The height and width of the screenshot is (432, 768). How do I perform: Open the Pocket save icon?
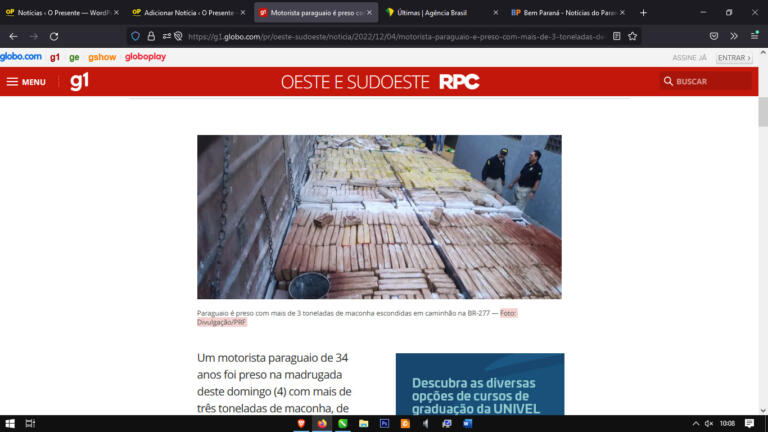(714, 36)
